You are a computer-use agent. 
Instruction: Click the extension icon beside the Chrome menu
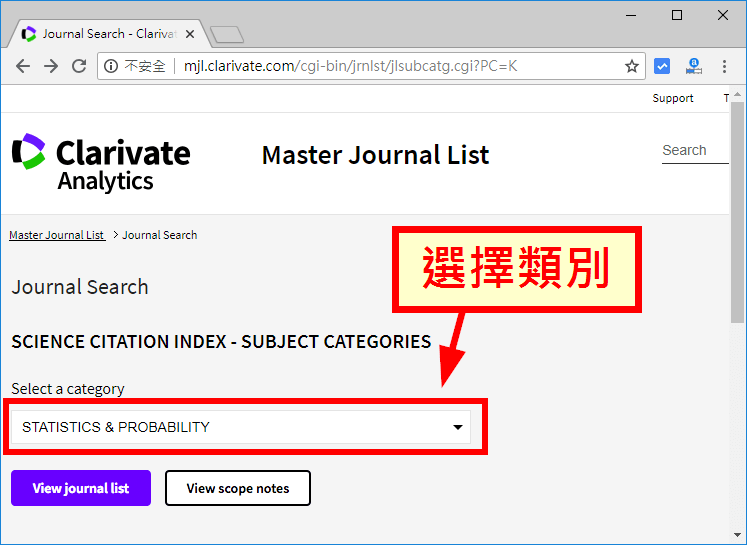point(694,67)
